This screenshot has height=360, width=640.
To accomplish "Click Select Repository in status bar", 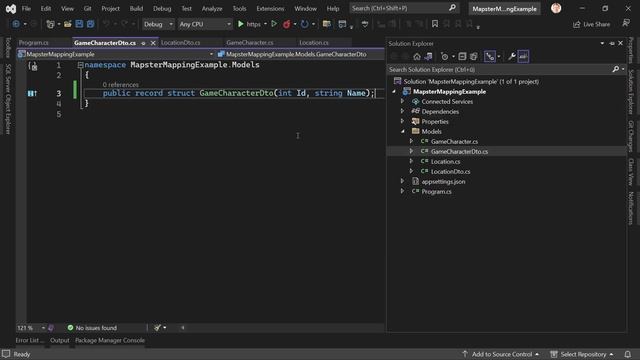I will pos(582,354).
